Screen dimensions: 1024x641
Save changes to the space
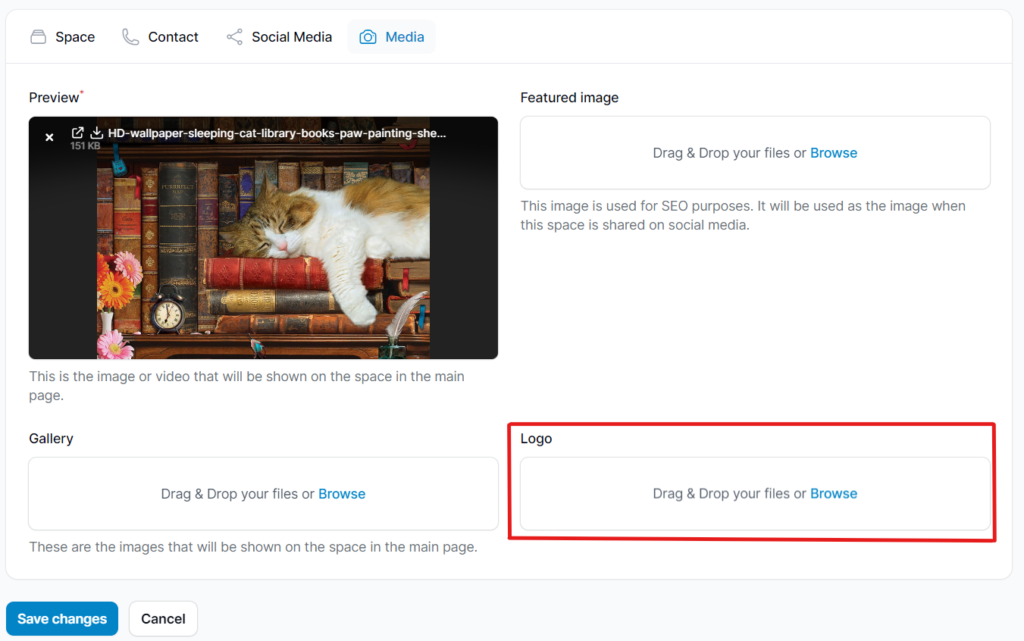click(x=62, y=619)
